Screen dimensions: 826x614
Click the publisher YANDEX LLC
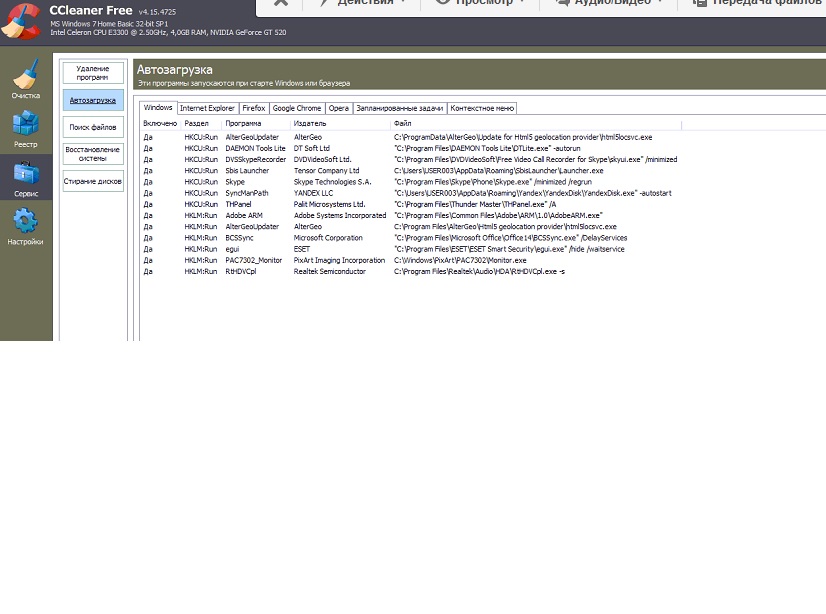pyautogui.click(x=313, y=193)
